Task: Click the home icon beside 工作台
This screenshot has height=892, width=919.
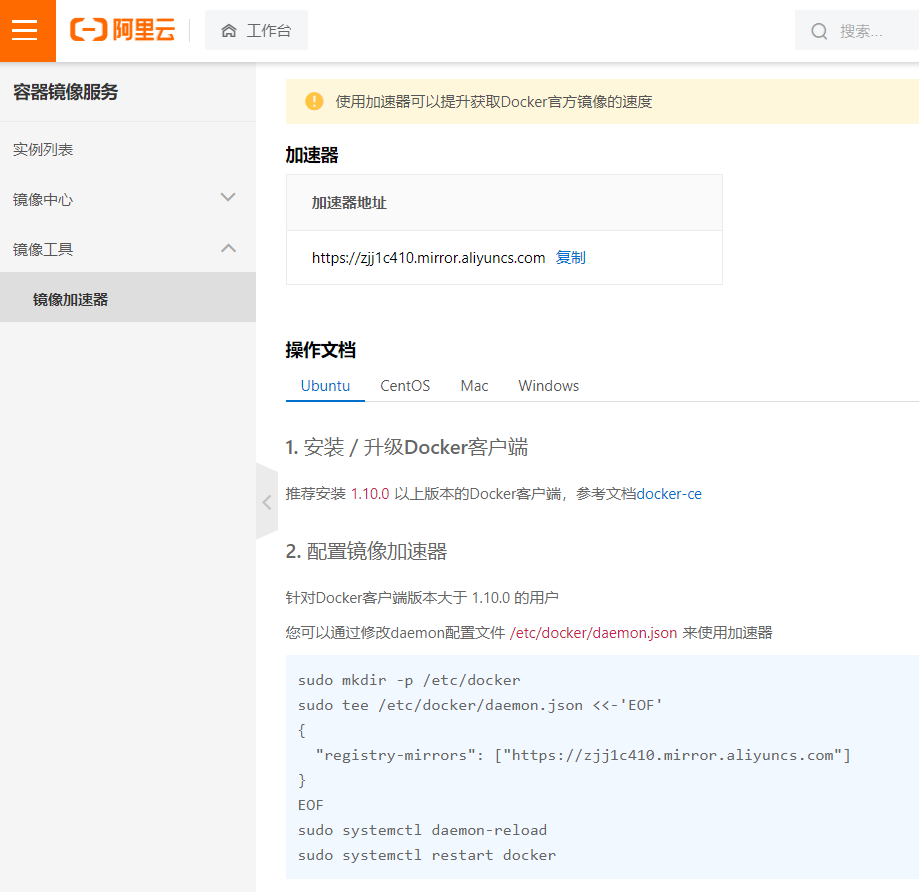Action: coord(229,30)
